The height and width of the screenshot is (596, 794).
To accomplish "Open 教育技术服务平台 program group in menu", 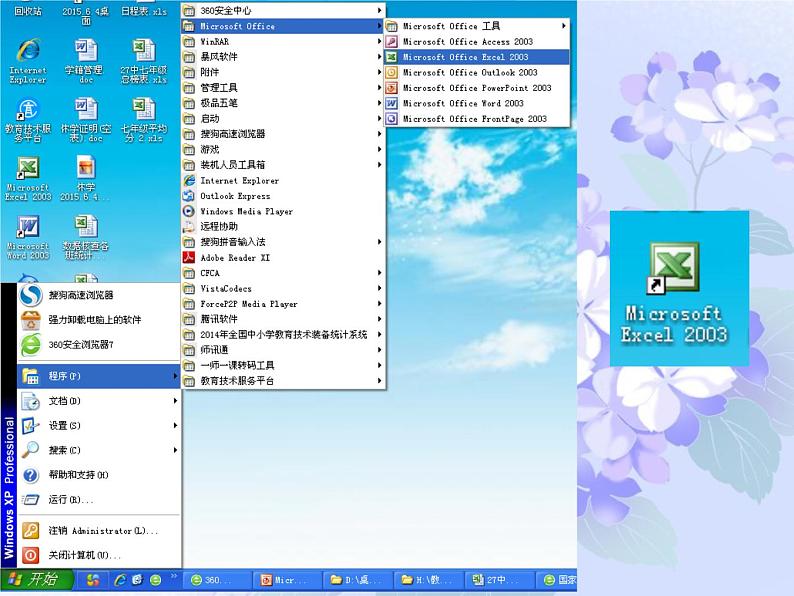I will pos(283,381).
